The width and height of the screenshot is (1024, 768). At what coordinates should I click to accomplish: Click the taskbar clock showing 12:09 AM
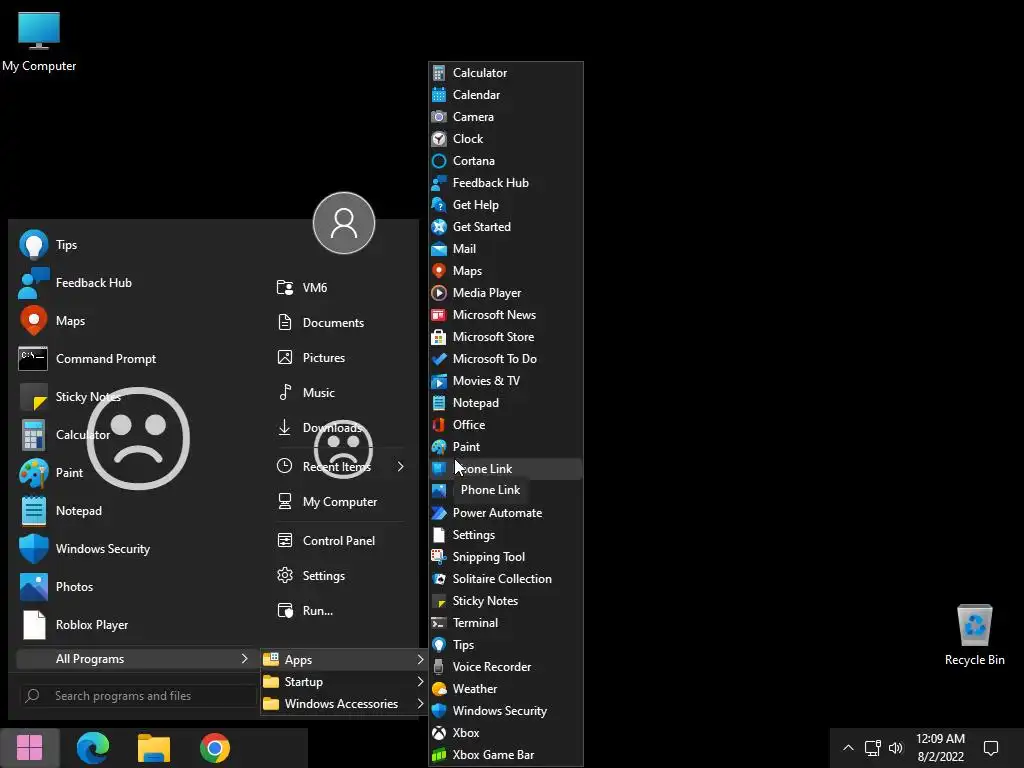tap(940, 748)
